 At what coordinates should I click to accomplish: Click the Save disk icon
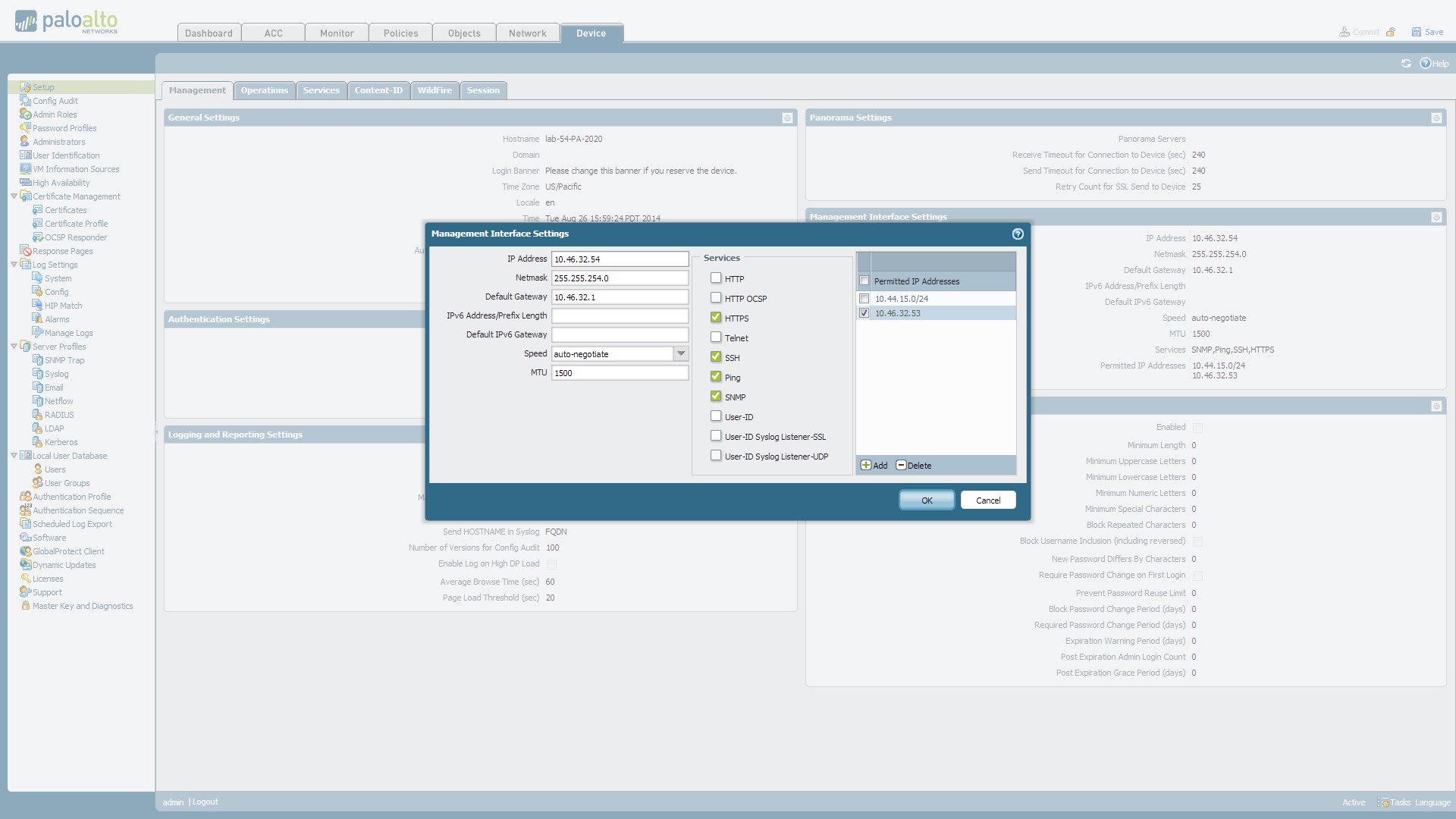[1416, 32]
